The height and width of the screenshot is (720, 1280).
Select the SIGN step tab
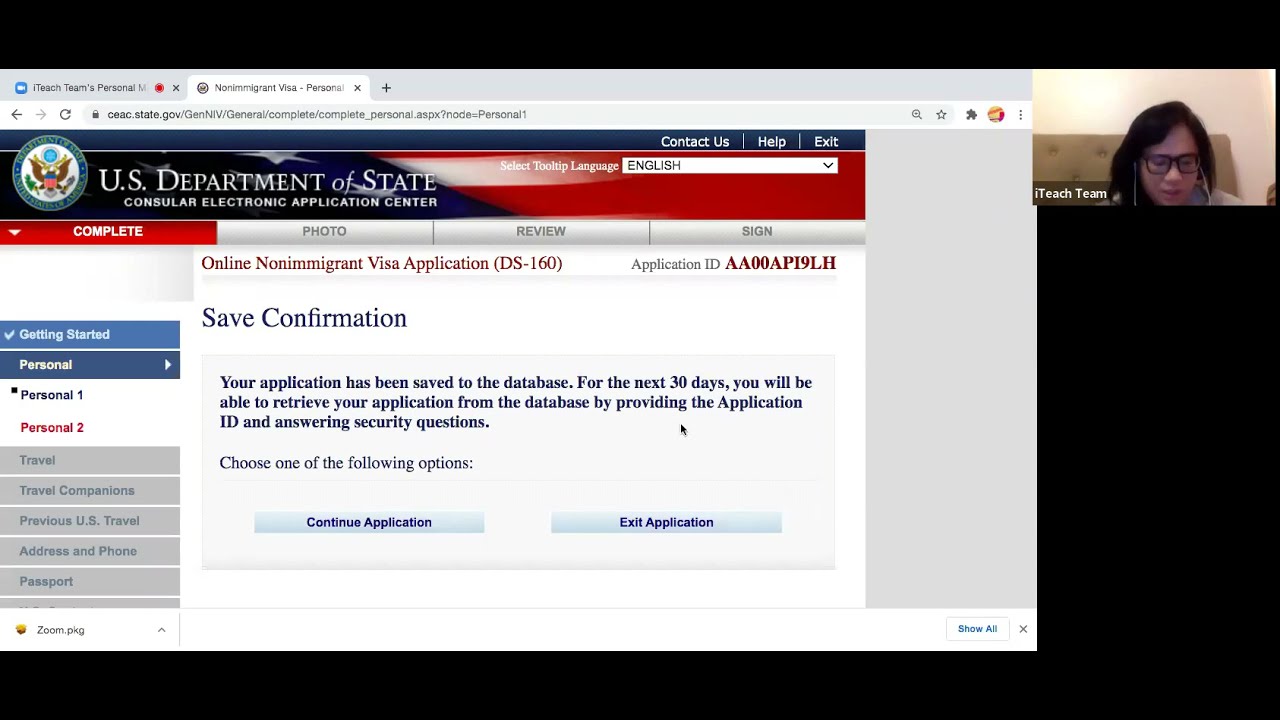757,232
